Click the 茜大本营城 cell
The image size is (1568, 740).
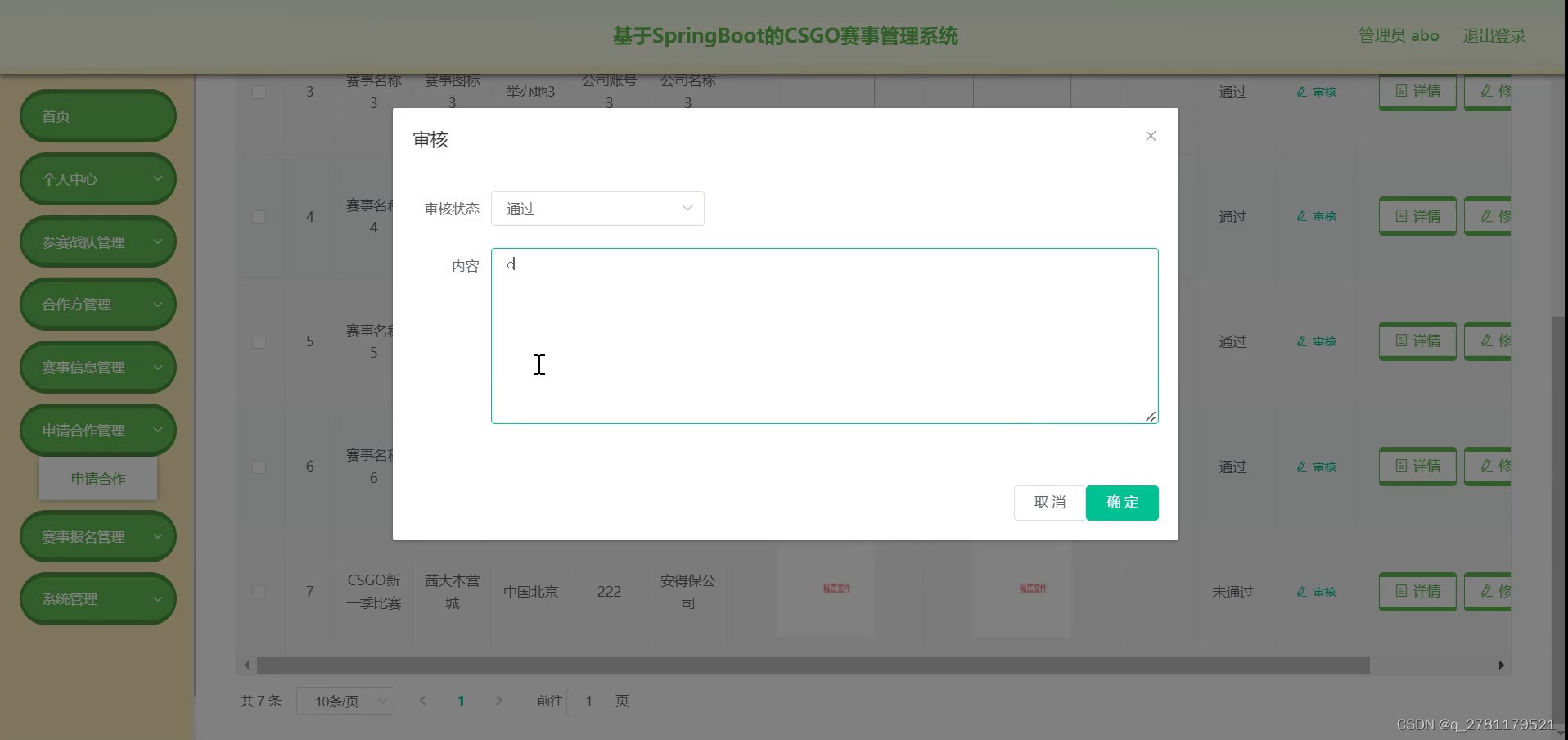453,592
